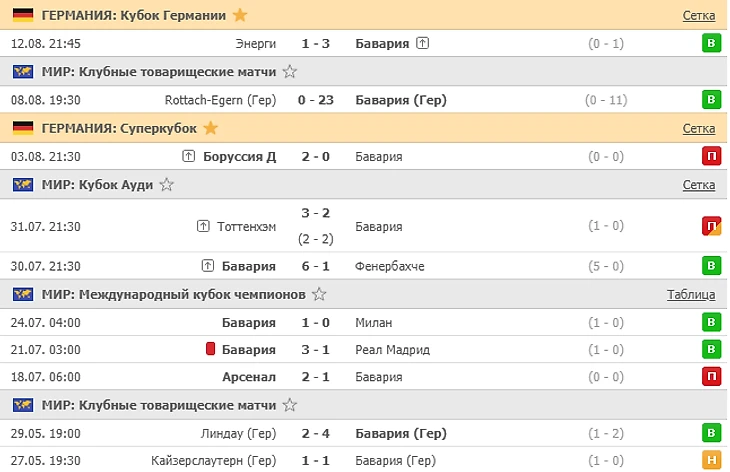Open Таблица standings link
Screen dimensions: 730x472
(x=691, y=294)
